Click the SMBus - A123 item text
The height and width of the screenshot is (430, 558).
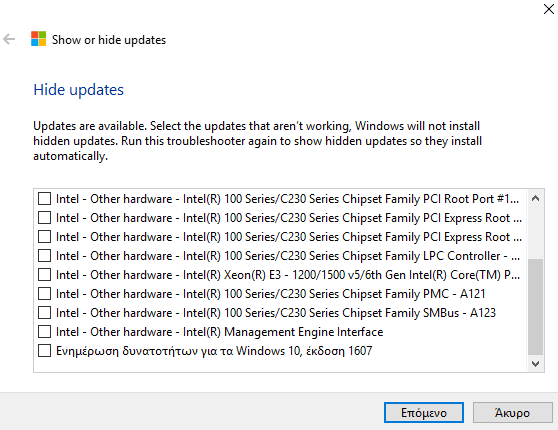276,313
